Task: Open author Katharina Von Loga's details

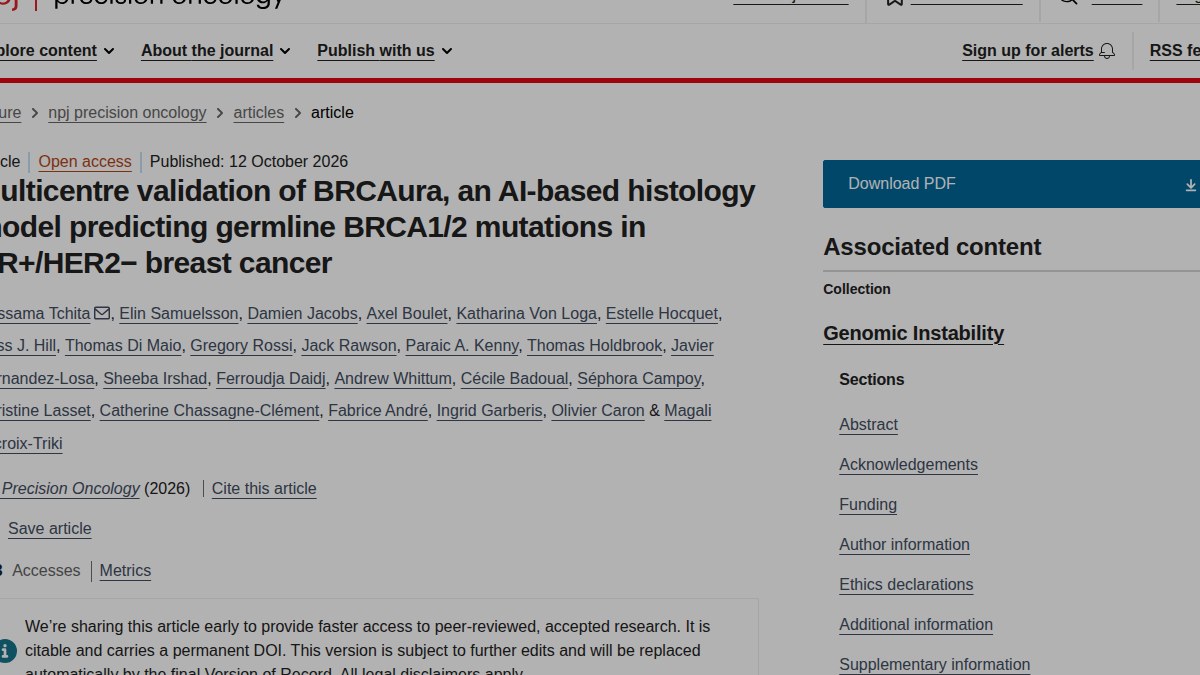Action: 526,313
